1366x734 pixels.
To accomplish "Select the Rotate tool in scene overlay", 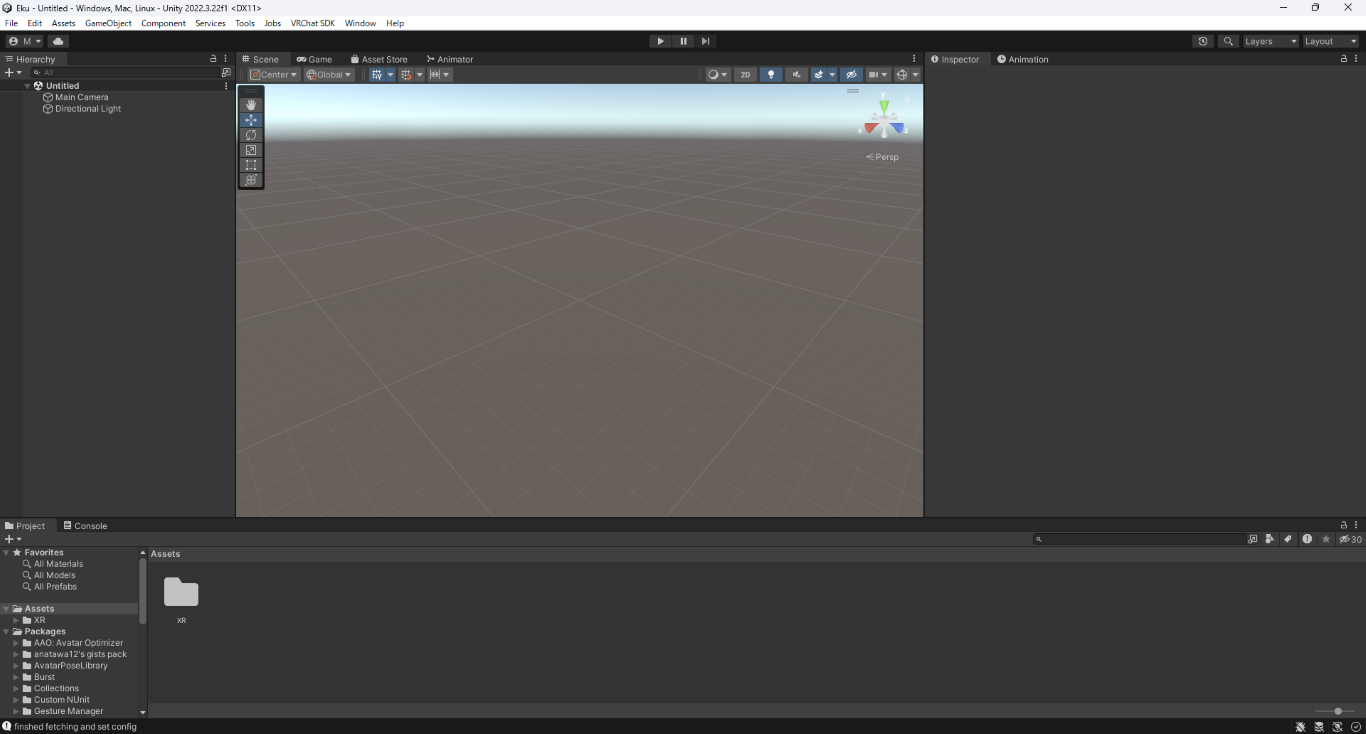I will click(x=251, y=135).
